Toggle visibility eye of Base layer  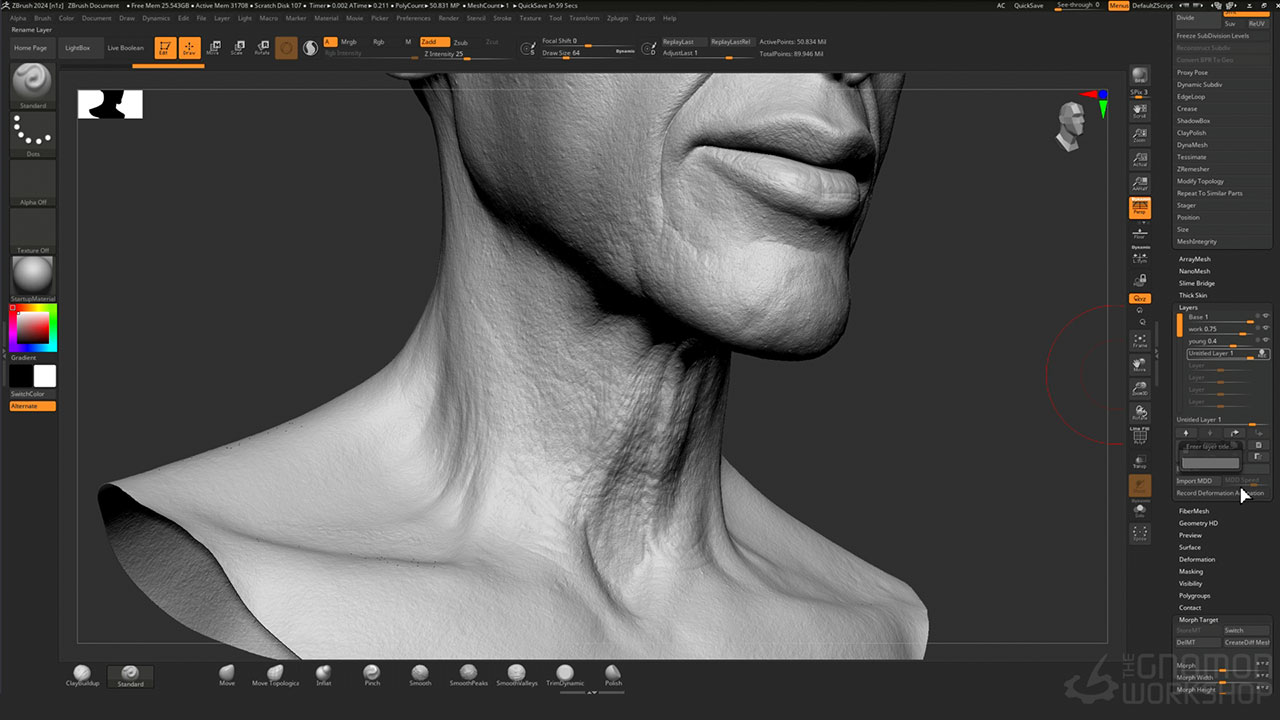tap(1266, 317)
